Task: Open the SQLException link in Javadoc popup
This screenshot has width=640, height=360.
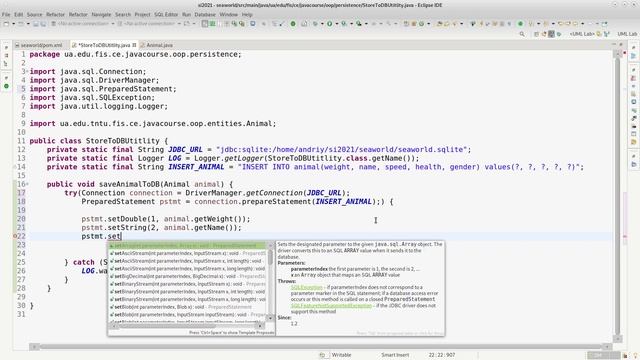Action: tap(307, 287)
